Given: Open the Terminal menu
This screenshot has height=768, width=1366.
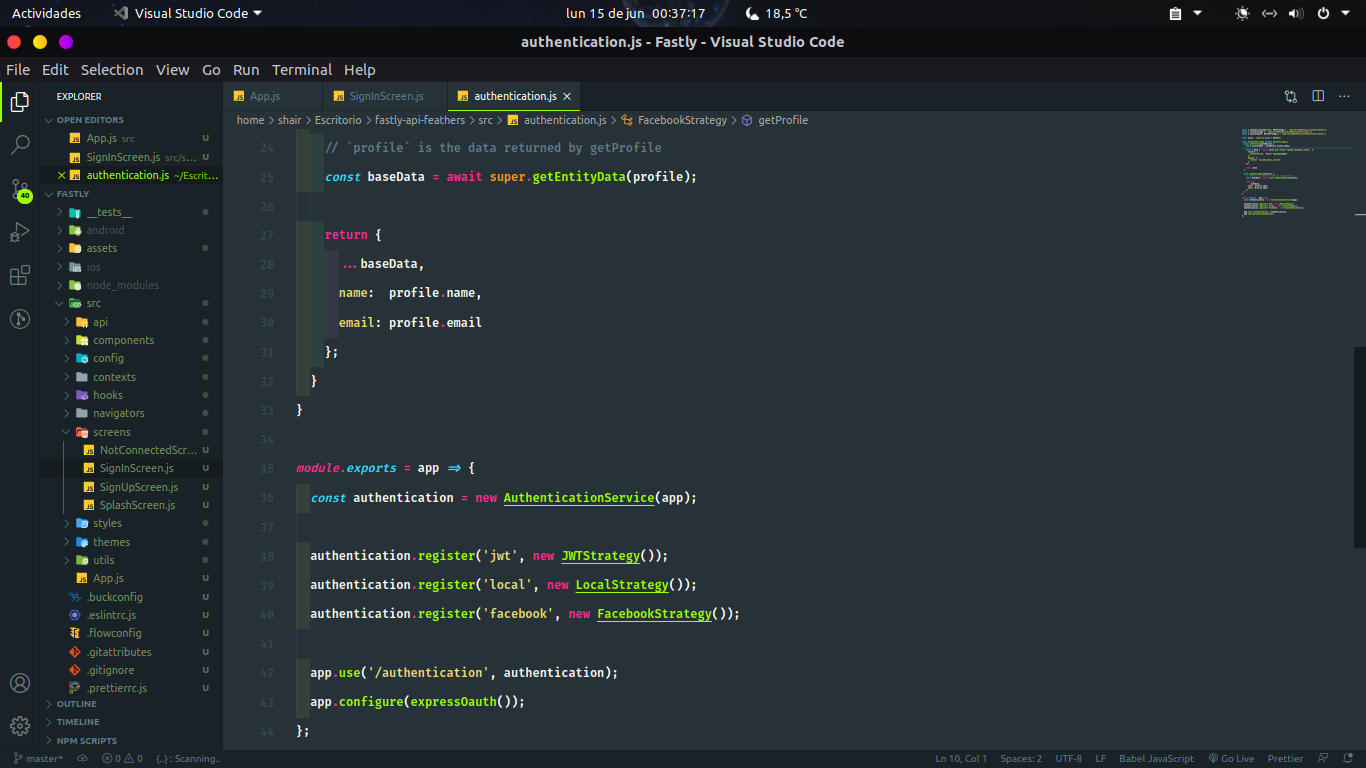Looking at the screenshot, I should [x=302, y=70].
